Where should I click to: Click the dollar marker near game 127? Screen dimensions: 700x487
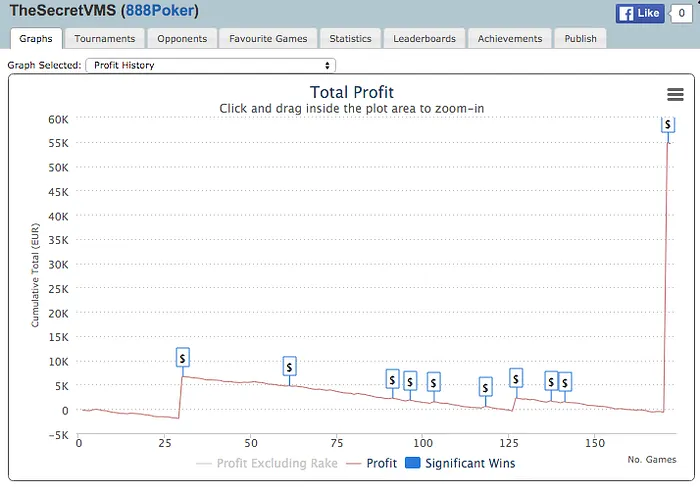pyautogui.click(x=516, y=377)
